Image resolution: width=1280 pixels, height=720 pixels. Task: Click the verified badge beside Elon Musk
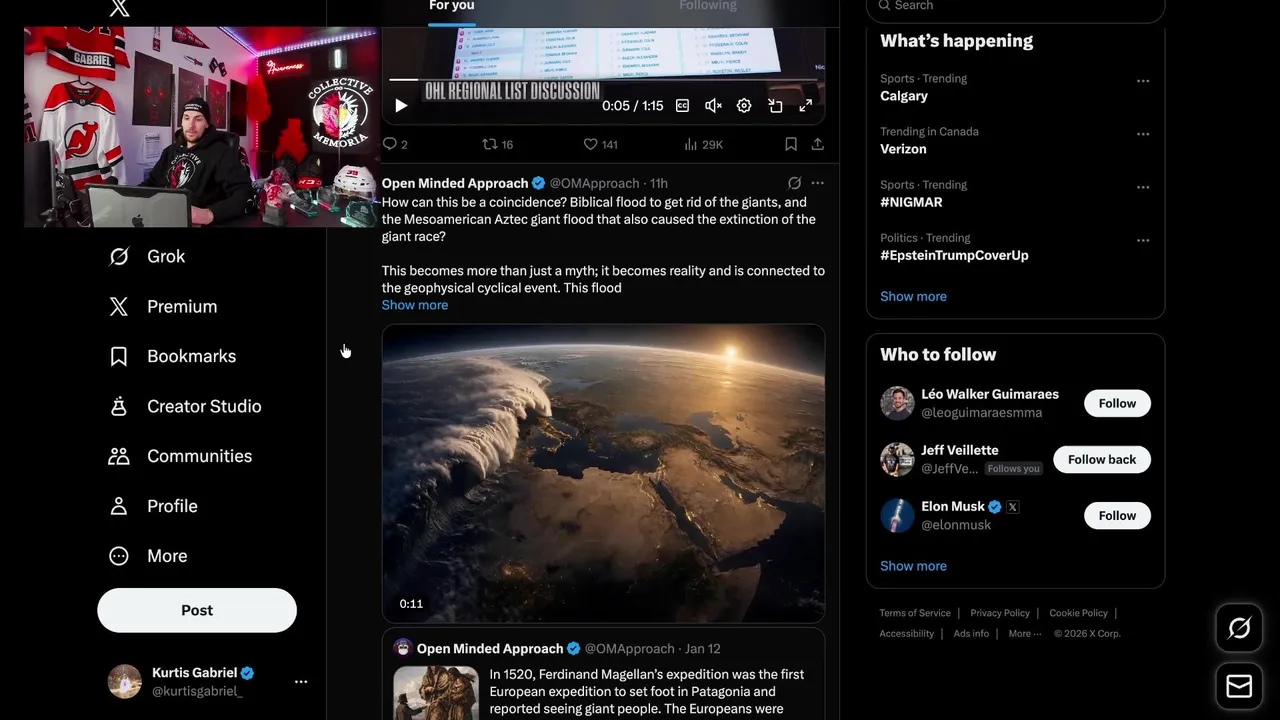tap(995, 507)
